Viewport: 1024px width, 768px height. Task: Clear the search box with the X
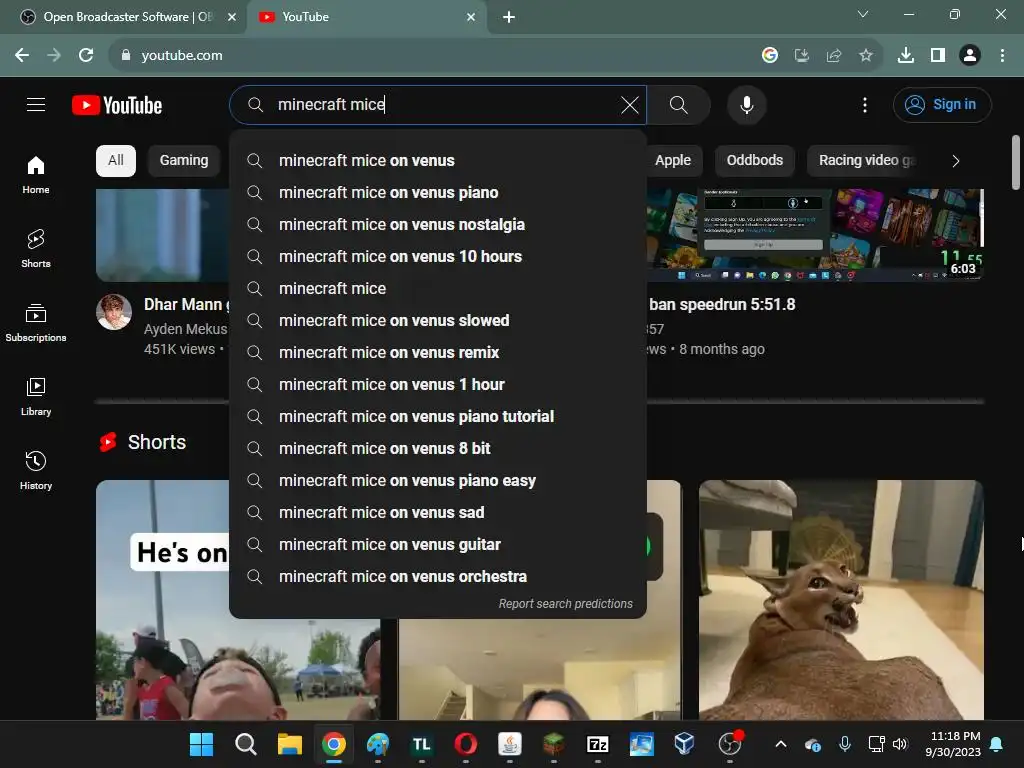click(630, 104)
